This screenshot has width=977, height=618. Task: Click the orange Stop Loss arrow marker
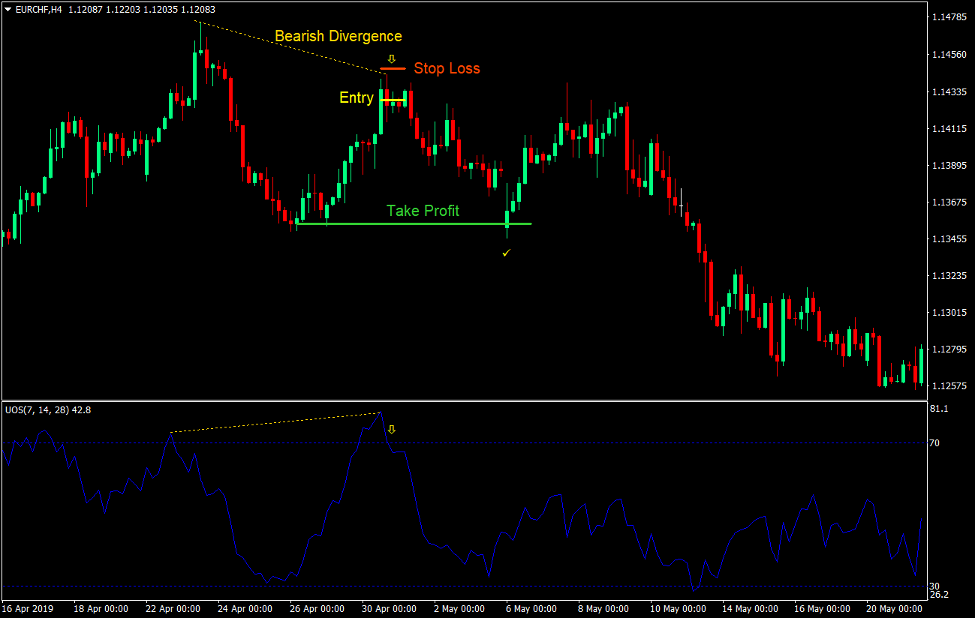(391, 59)
